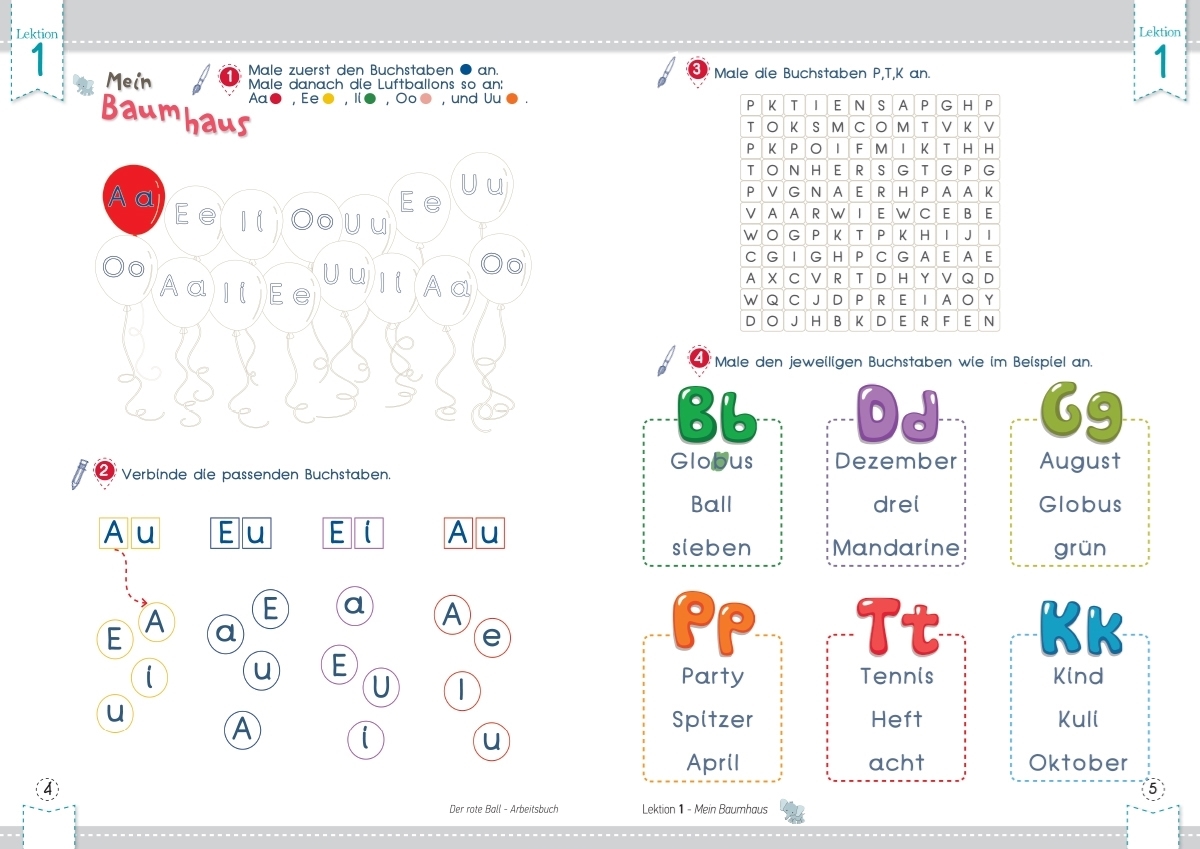Viewport: 1200px width, 849px height.
Task: Select the red-bordered Au letter box
Action: pos(474,533)
